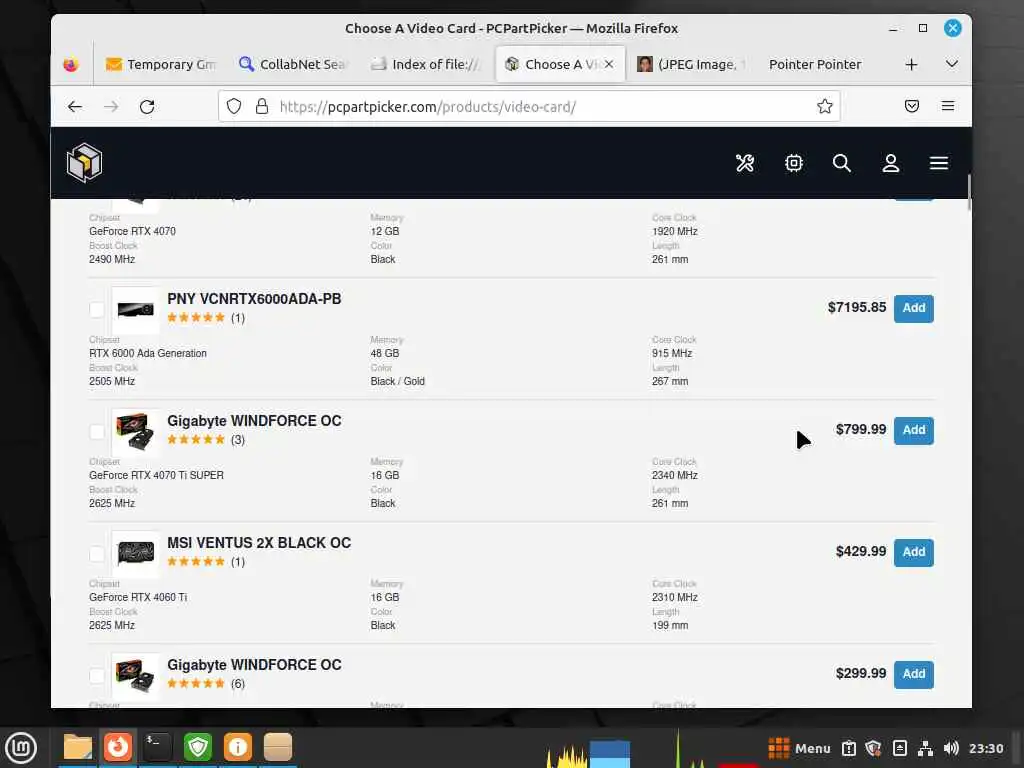Click the browser forward arrow

click(111, 106)
